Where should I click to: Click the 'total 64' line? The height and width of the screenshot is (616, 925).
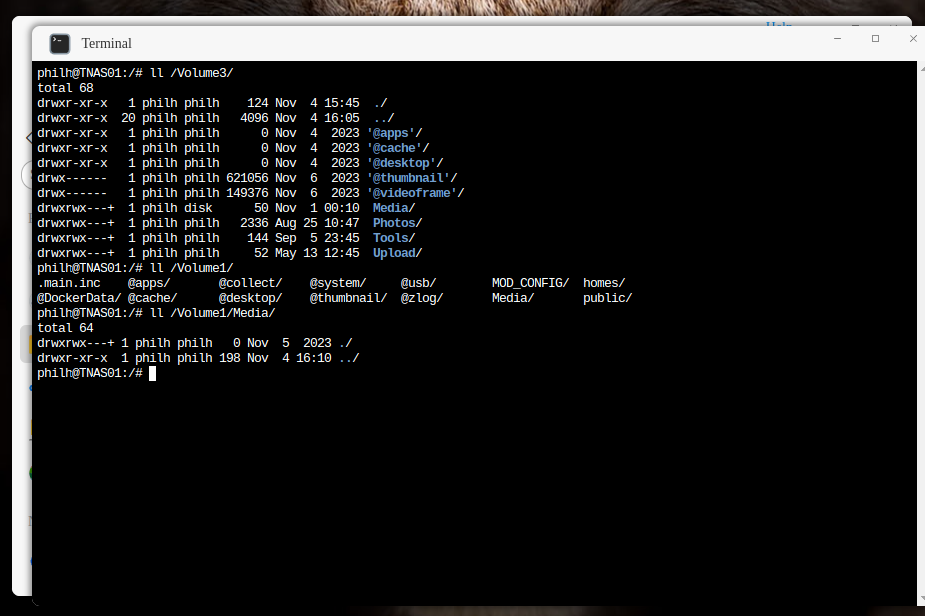tap(65, 328)
